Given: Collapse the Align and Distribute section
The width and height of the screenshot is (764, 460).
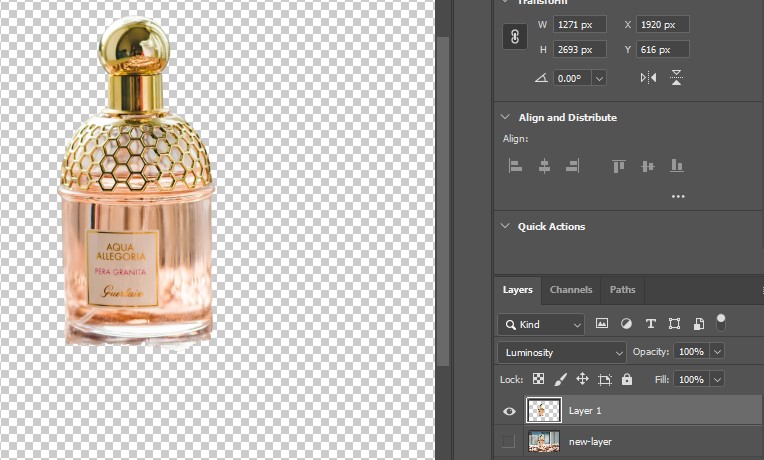Looking at the screenshot, I should tap(505, 117).
